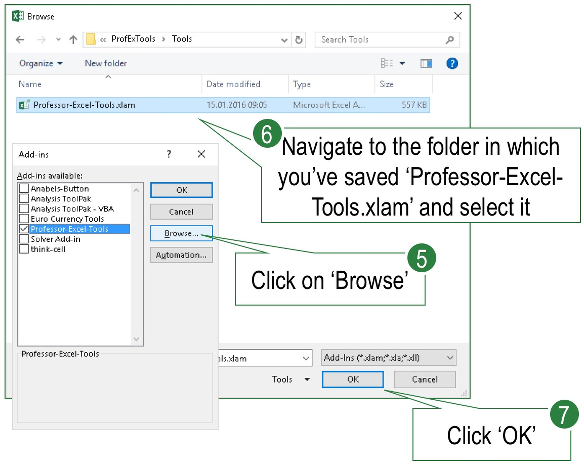Click the Tools breadcrumb in path
The width and height of the screenshot is (584, 465).
point(182,39)
